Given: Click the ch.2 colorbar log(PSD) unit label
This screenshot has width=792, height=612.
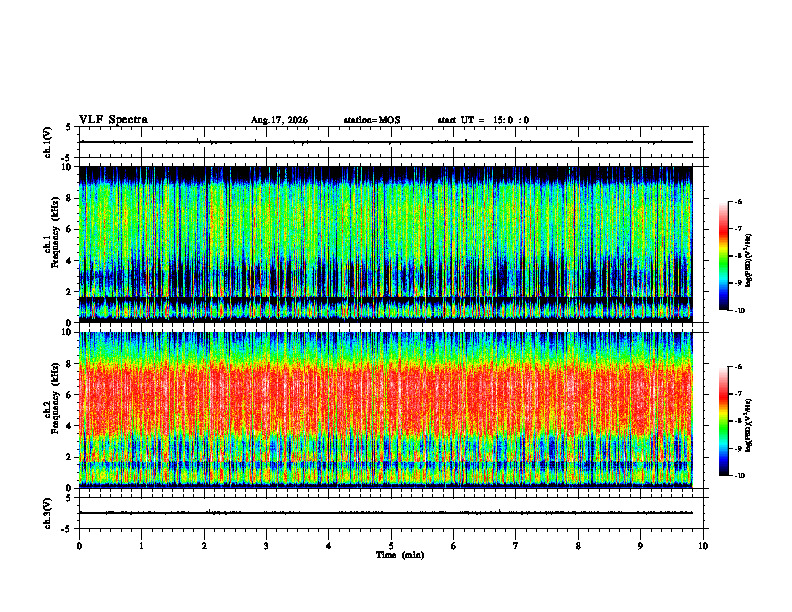Looking at the screenshot, I should point(749,426).
